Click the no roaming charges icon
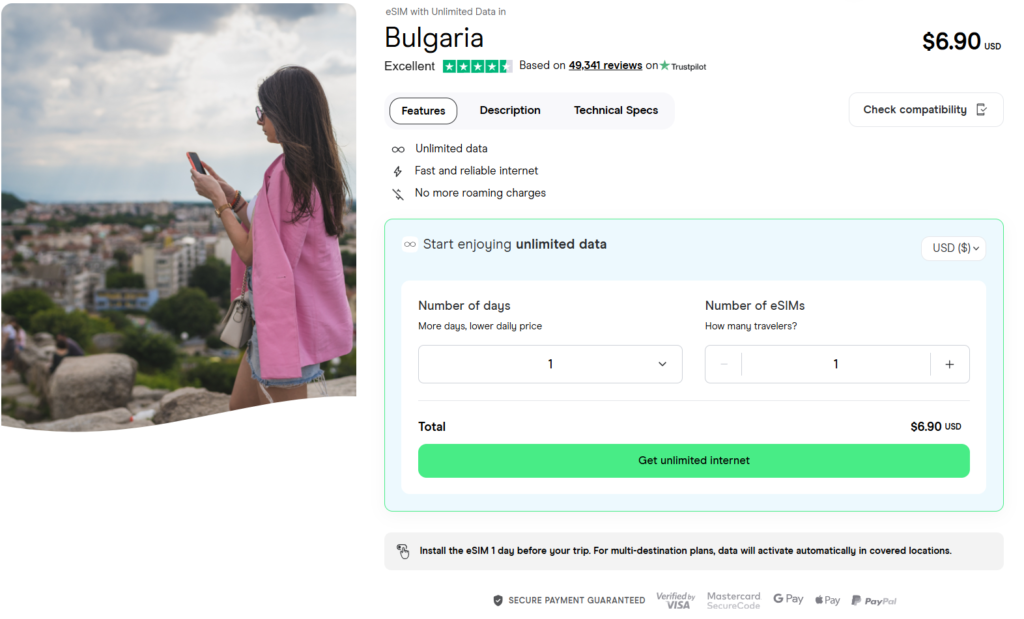This screenshot has height=619, width=1024. coord(398,193)
